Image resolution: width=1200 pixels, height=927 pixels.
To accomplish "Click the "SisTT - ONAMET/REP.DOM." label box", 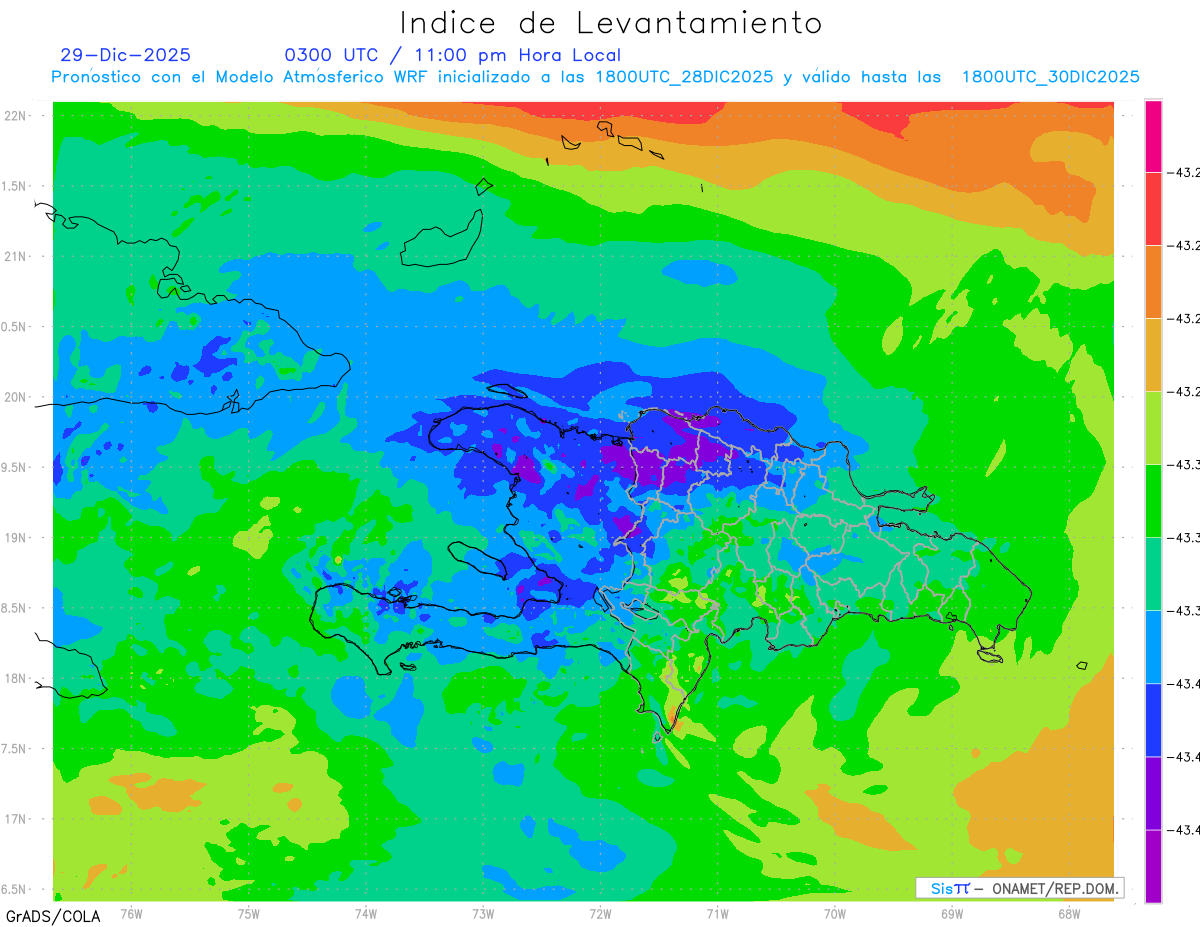I will point(1019,888).
